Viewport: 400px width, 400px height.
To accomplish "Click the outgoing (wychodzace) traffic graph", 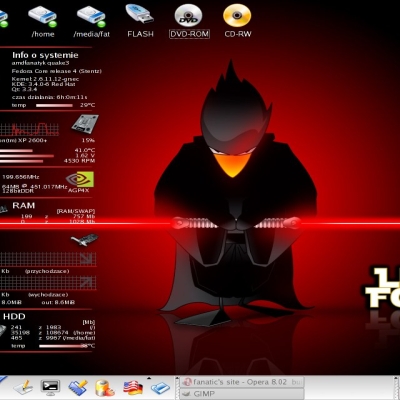I will tap(48, 283).
